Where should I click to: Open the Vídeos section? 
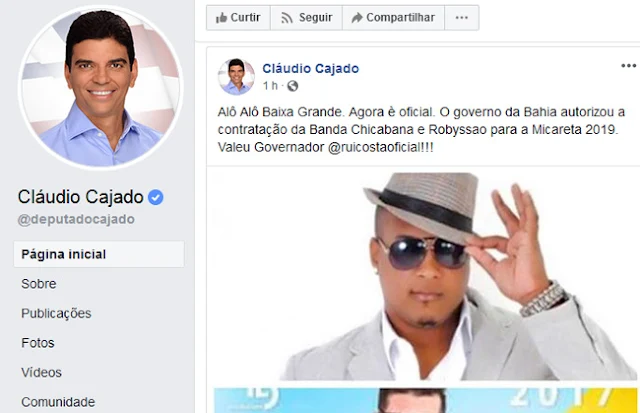[x=42, y=372]
